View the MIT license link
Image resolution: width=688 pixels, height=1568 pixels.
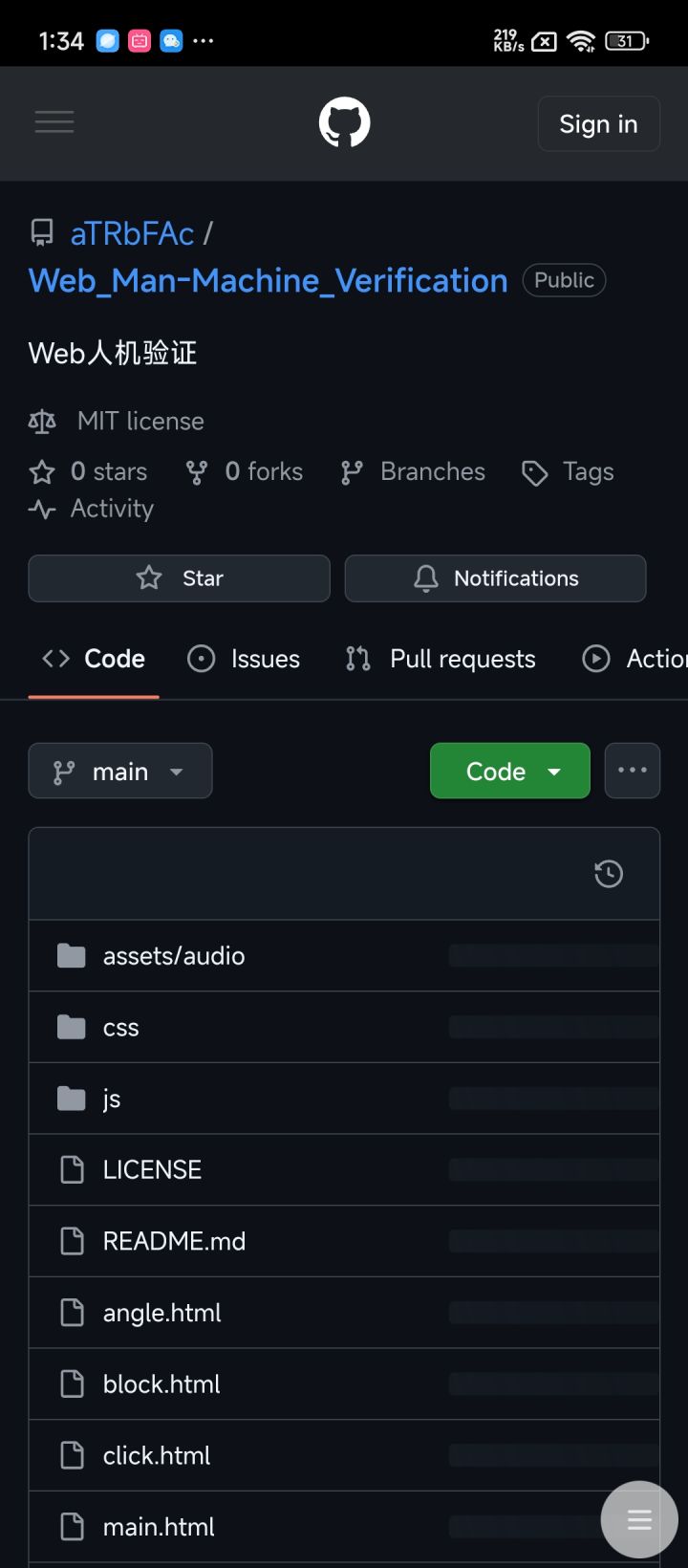pyautogui.click(x=140, y=421)
